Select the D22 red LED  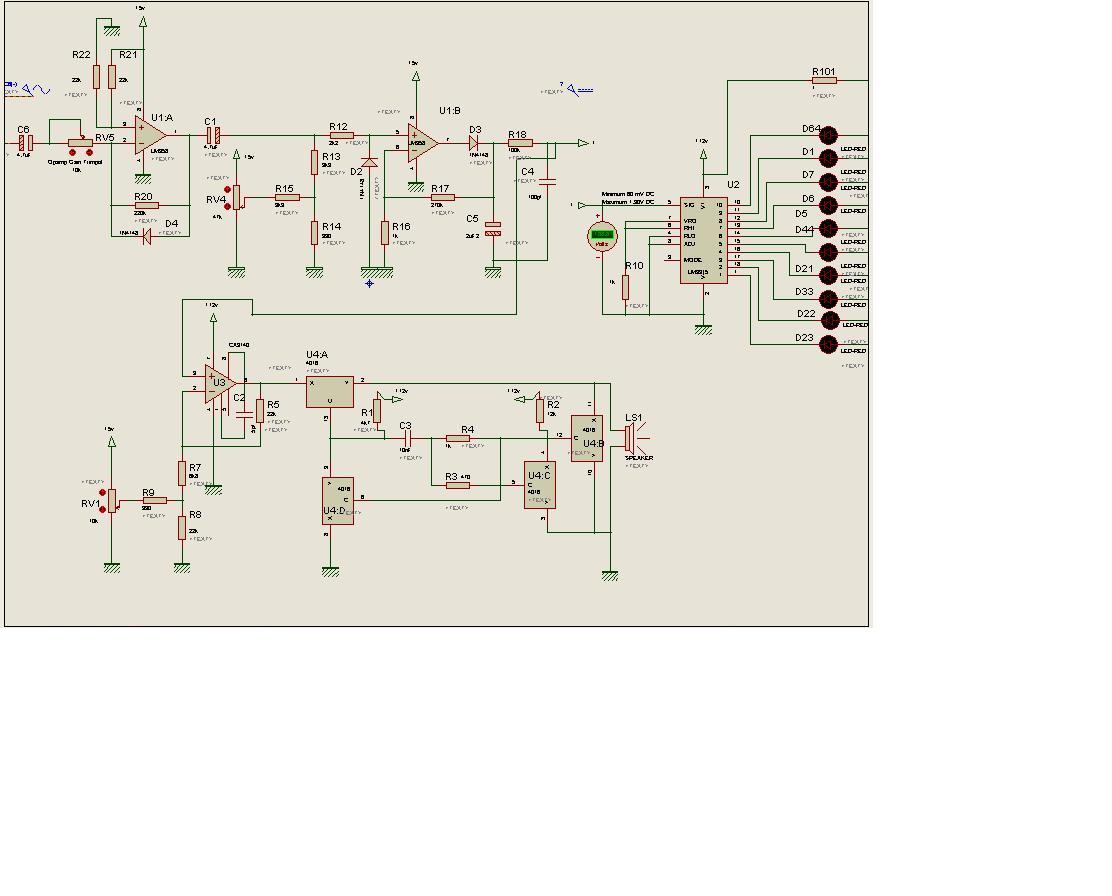click(828, 321)
